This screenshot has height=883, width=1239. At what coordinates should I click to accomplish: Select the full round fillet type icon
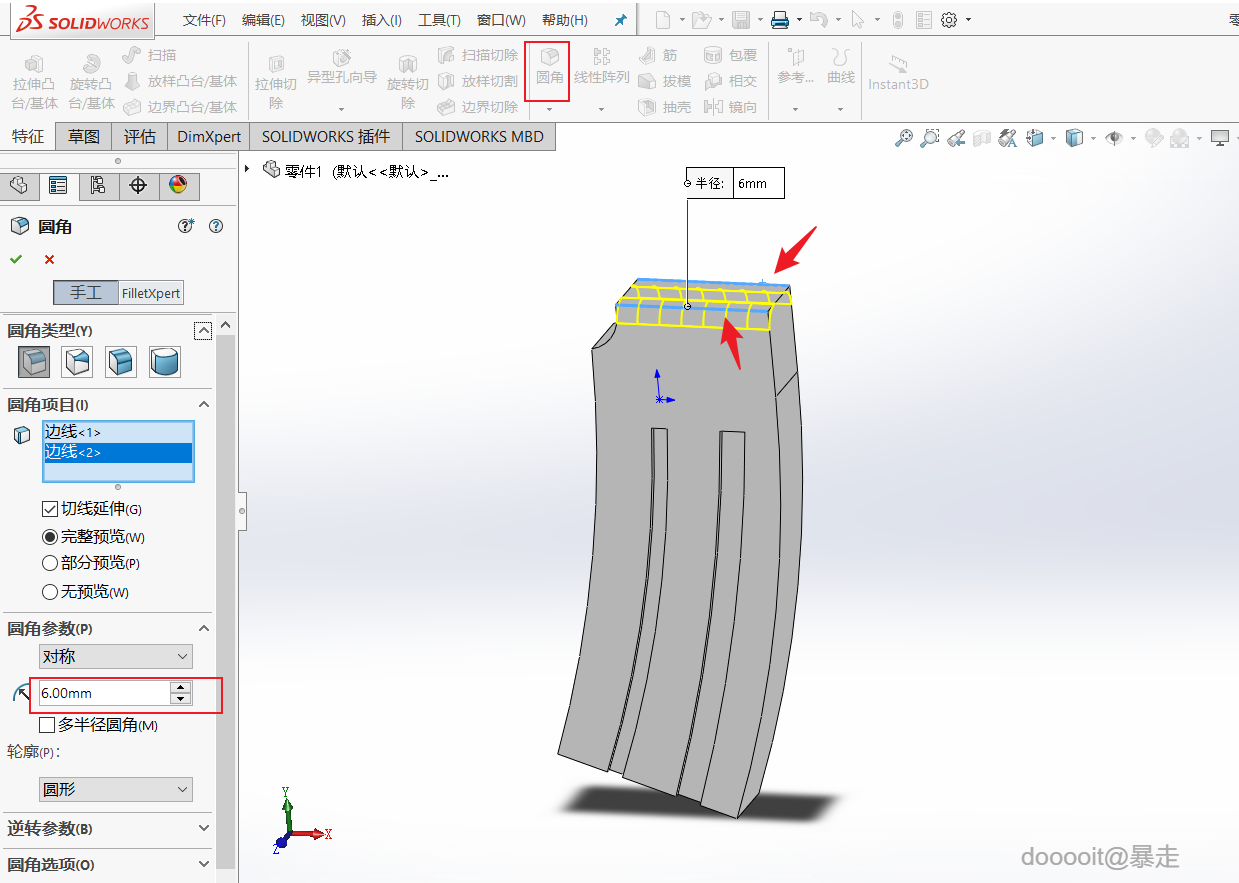[165, 361]
